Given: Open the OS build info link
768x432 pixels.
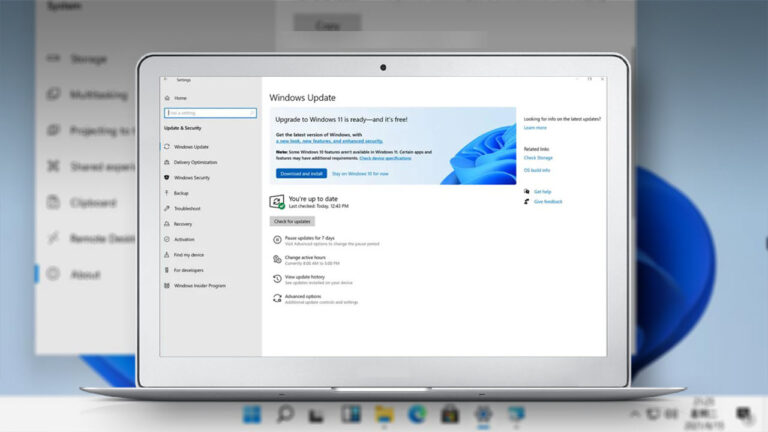Looking at the screenshot, I should (537, 170).
